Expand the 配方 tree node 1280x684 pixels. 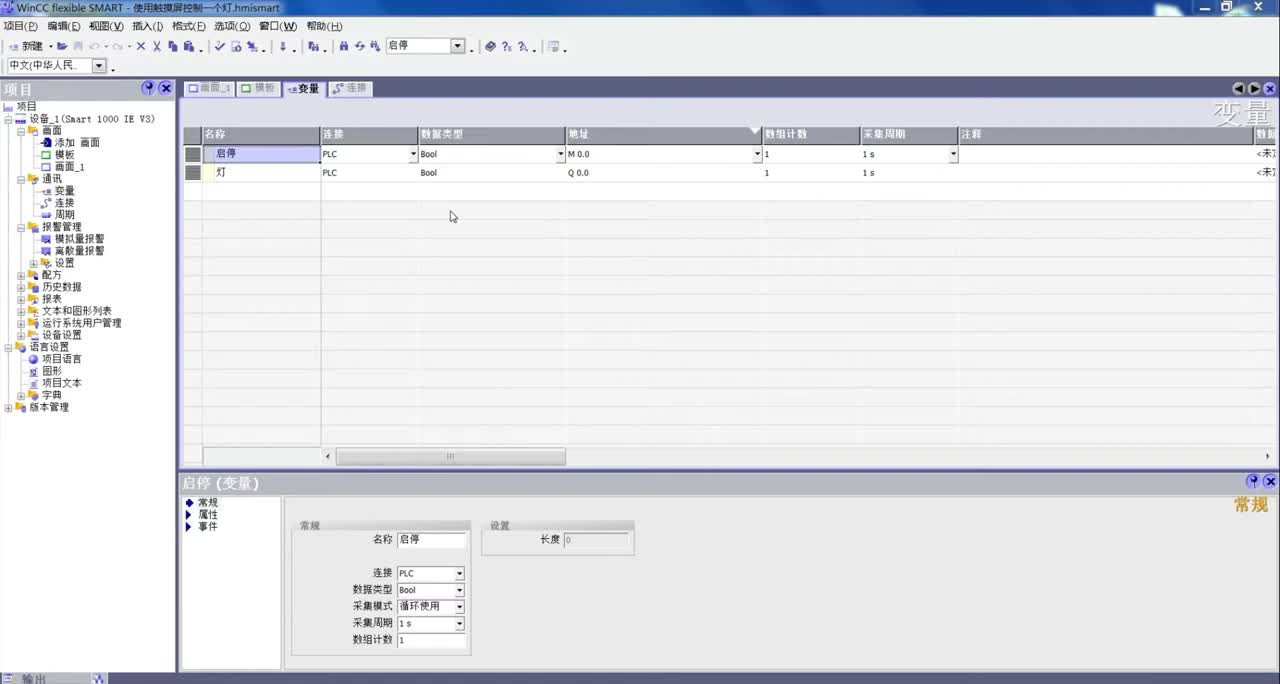(21, 275)
